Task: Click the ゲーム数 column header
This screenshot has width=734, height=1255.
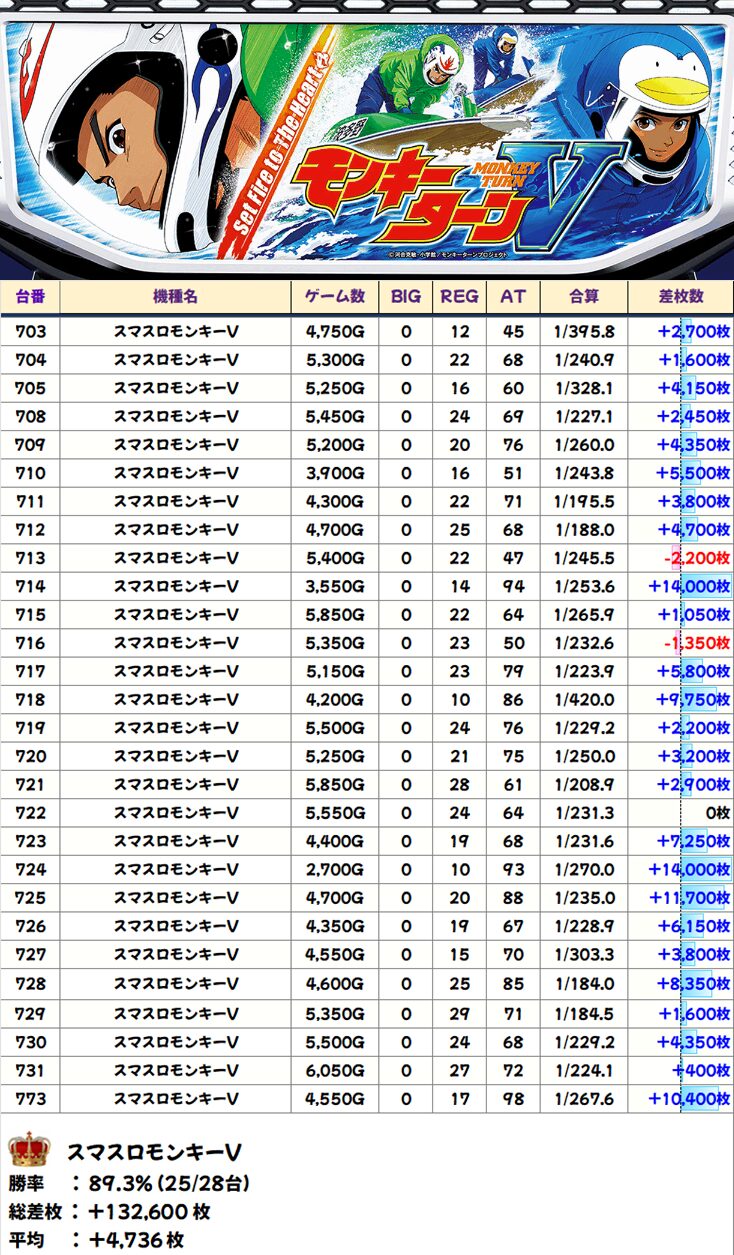Action: point(334,297)
